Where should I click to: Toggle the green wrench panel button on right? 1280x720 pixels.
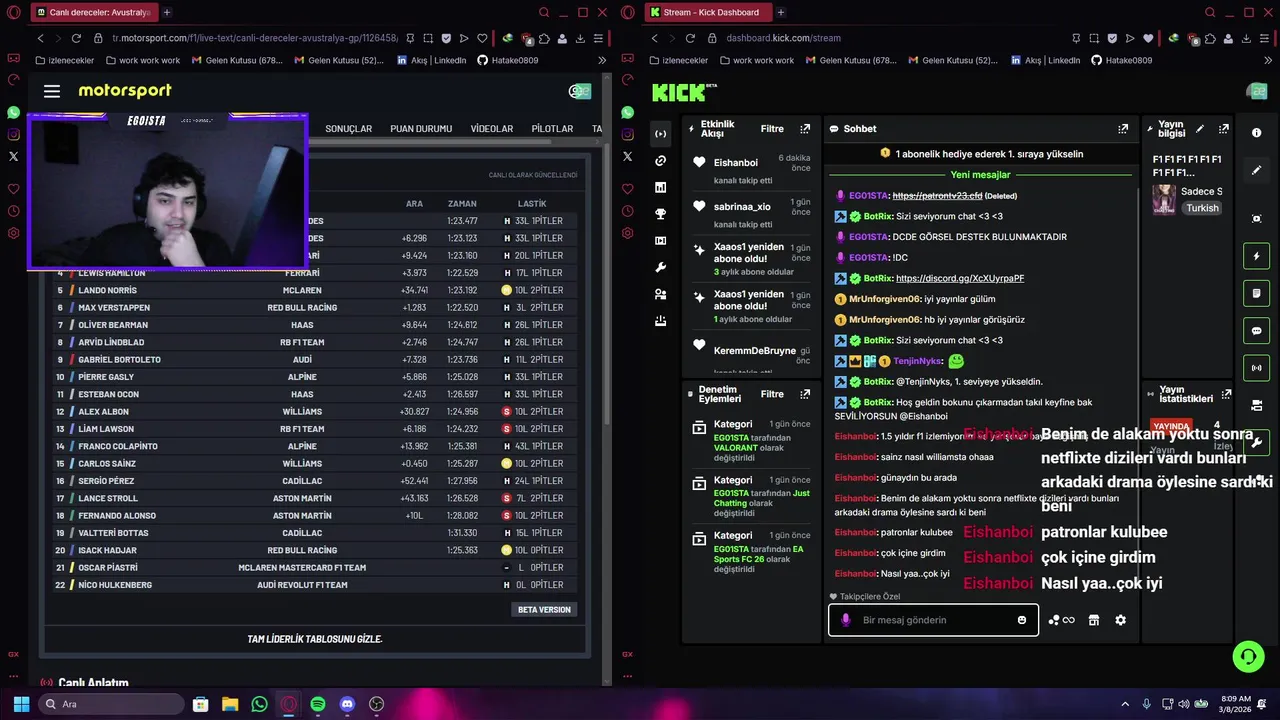tap(1257, 442)
